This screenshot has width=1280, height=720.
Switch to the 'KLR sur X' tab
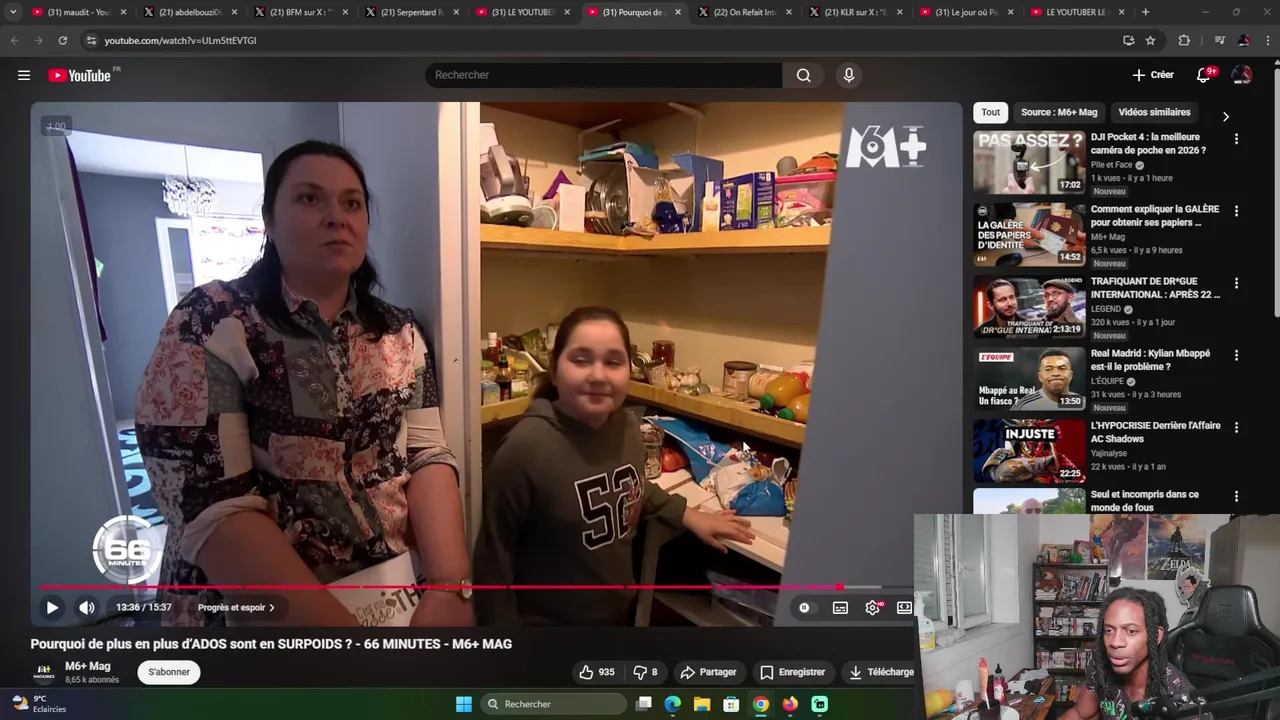[x=855, y=12]
